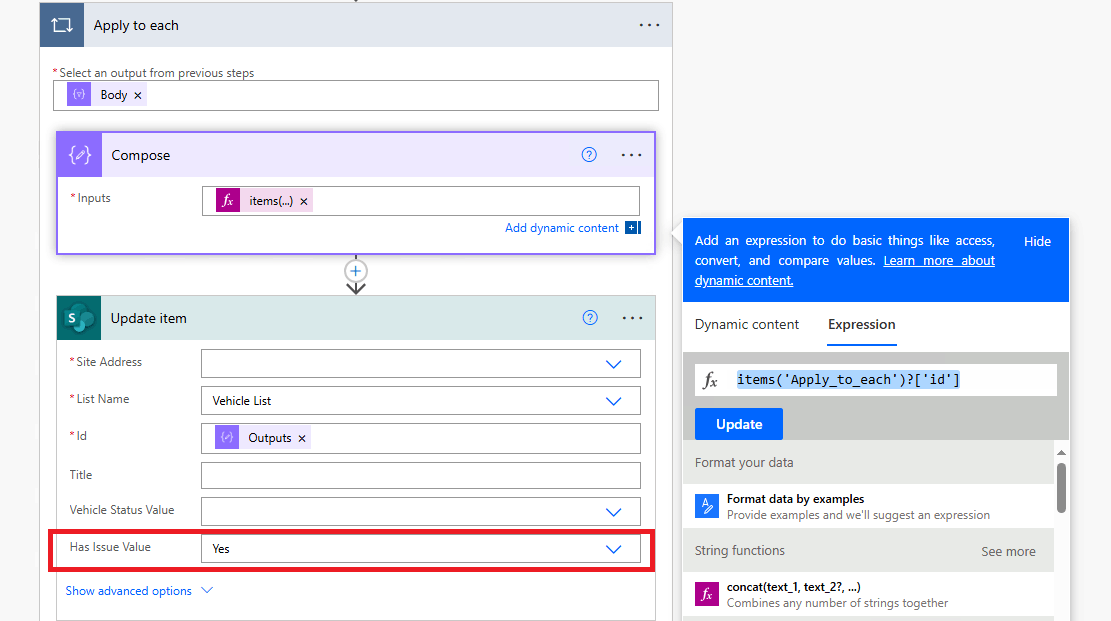
Task: Click the Compose help question mark icon
Action: (588, 154)
